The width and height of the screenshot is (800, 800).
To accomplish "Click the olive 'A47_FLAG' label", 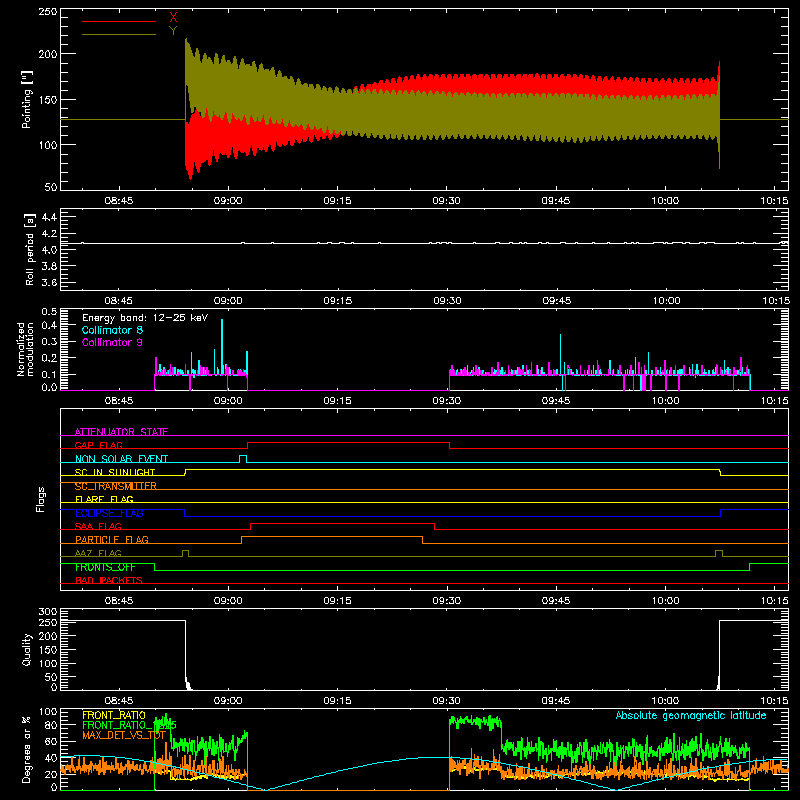I will [98, 553].
